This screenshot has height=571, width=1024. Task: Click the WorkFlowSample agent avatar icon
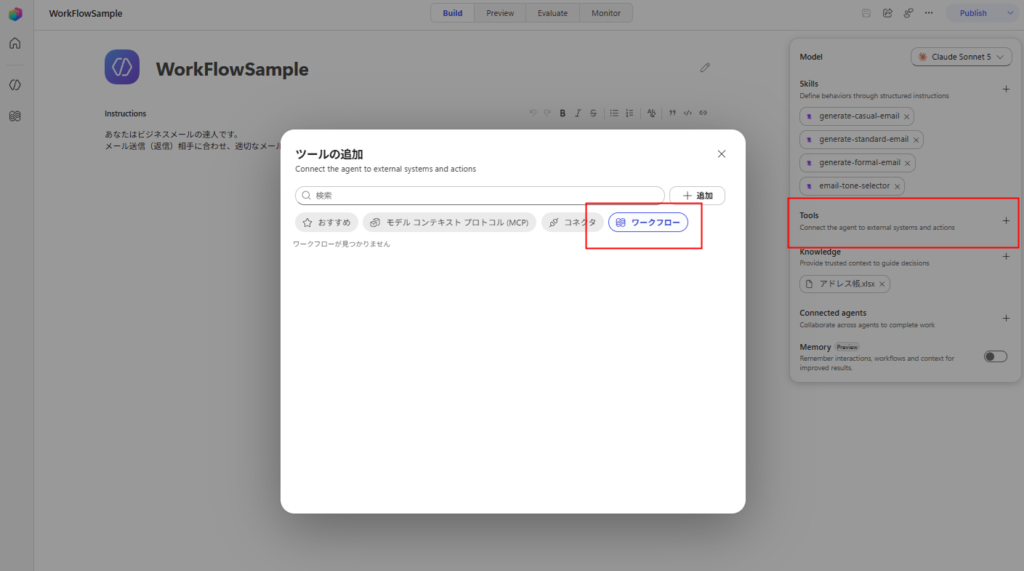(122, 67)
